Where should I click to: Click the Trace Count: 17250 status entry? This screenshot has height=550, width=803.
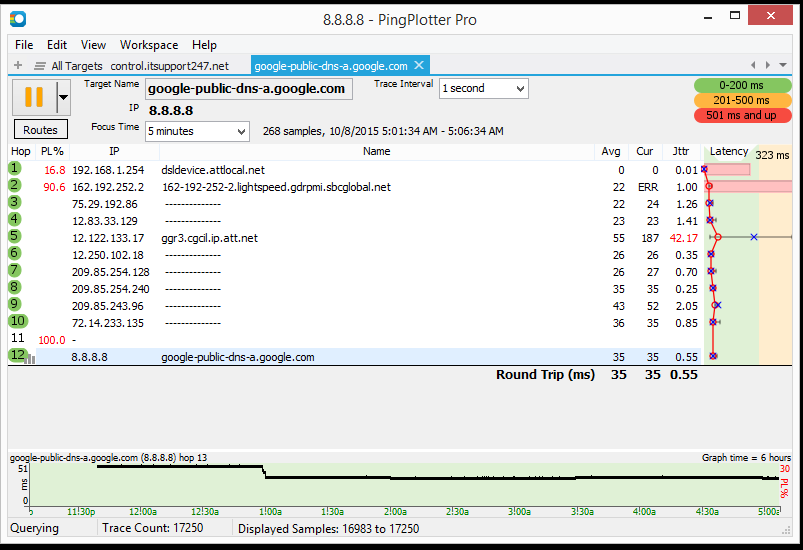(x=153, y=528)
